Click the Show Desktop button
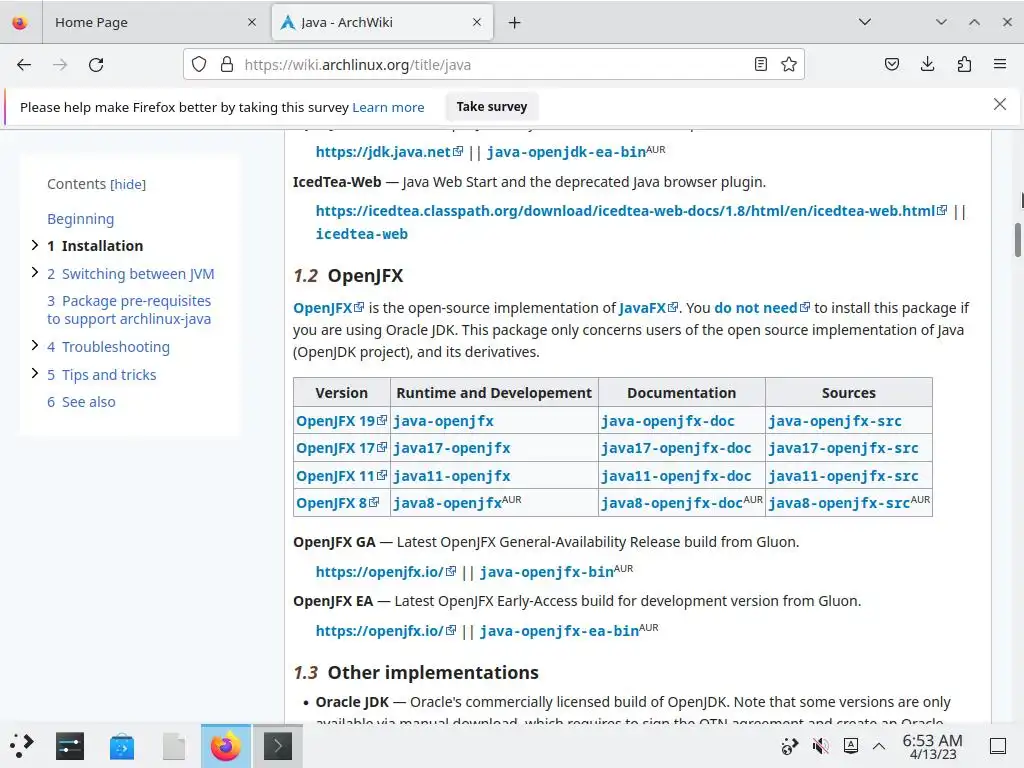 coord(998,745)
